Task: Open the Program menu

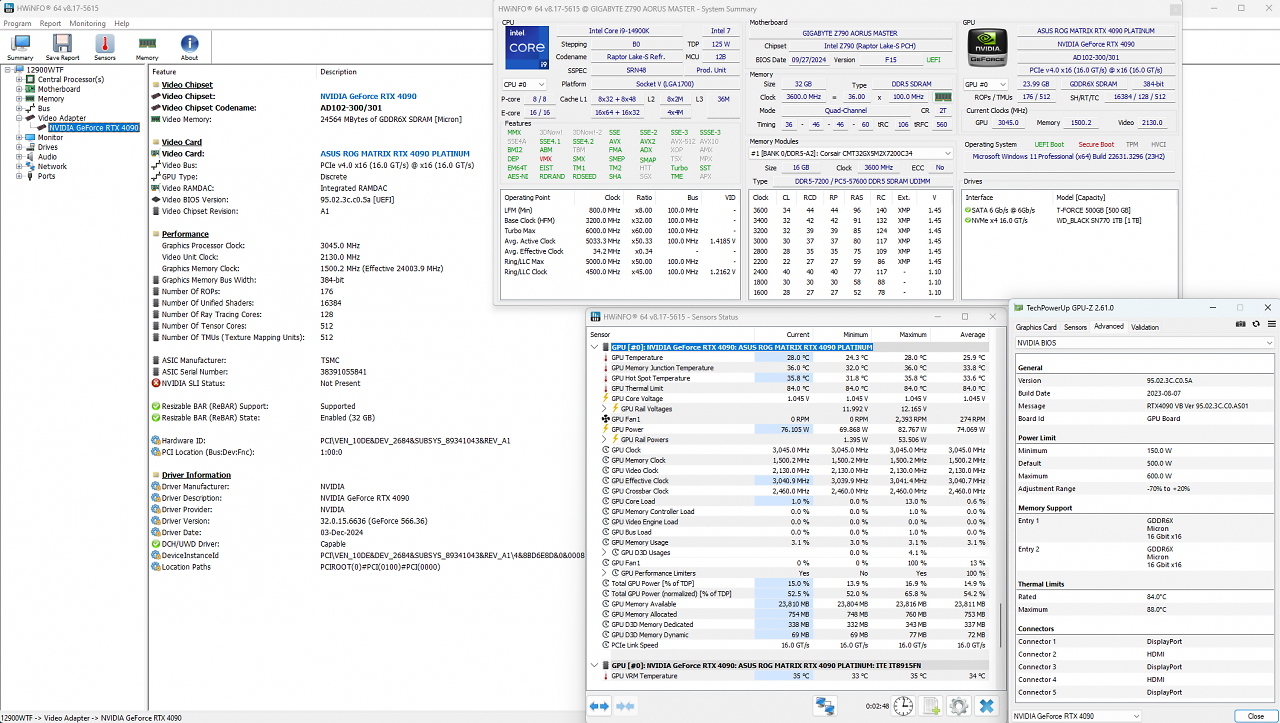Action: 17,23
